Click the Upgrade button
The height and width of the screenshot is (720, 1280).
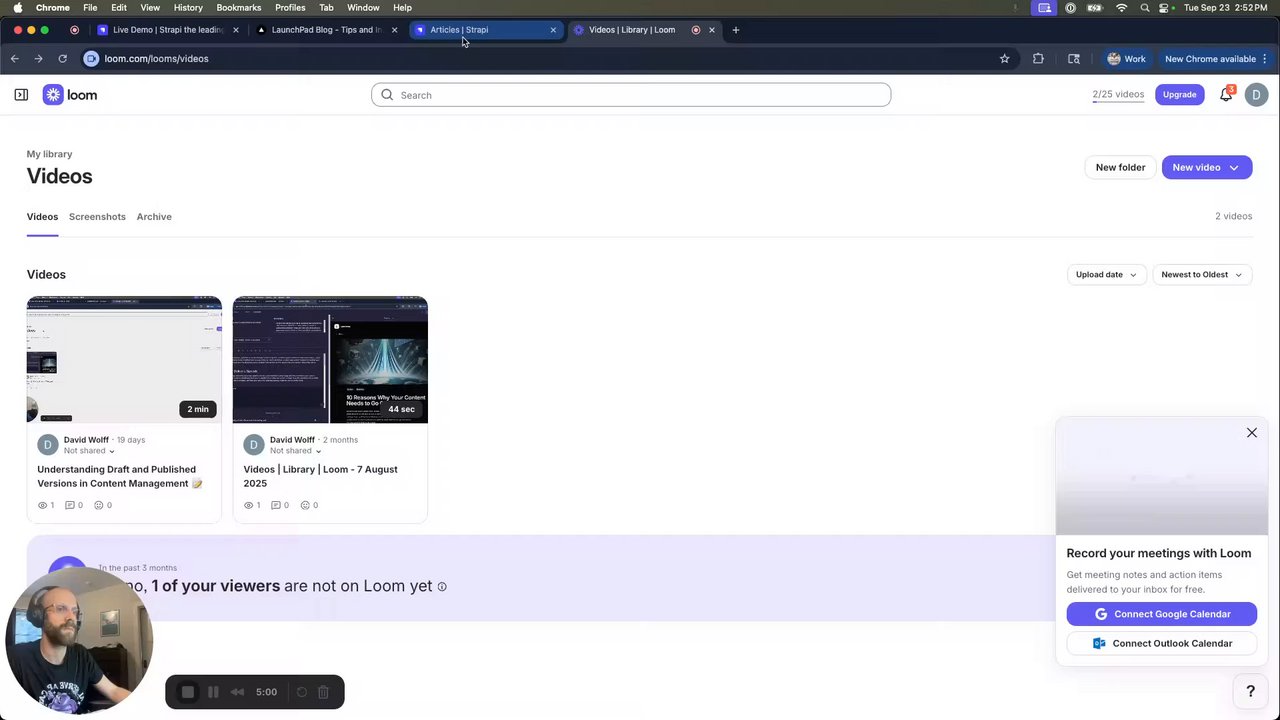[x=1179, y=95]
